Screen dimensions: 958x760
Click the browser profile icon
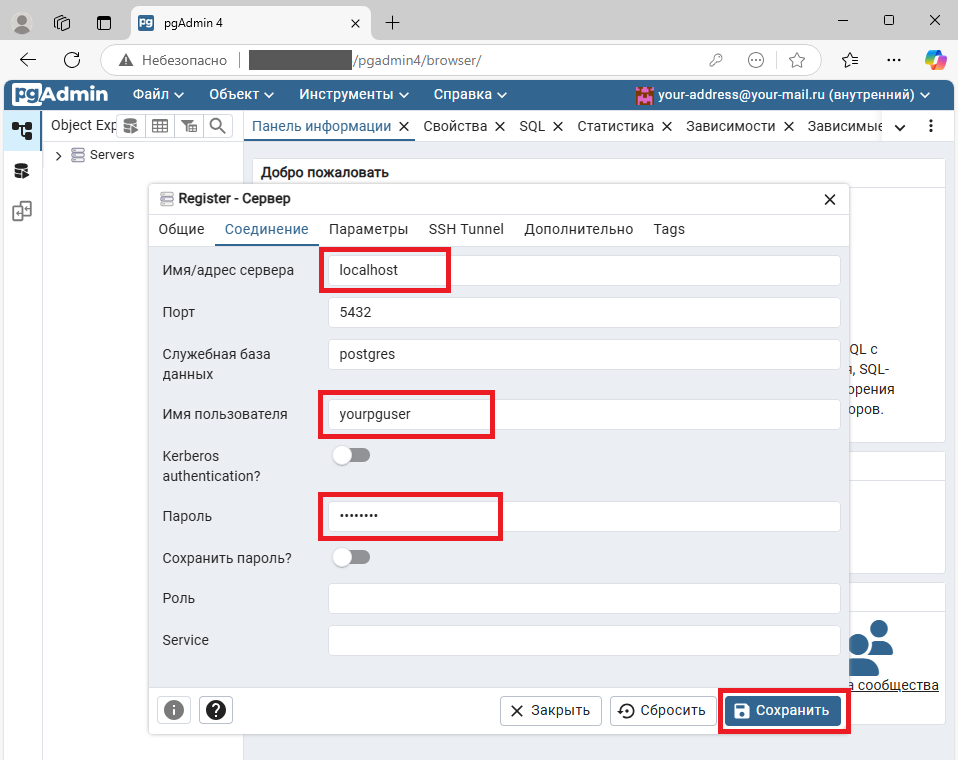point(22,23)
